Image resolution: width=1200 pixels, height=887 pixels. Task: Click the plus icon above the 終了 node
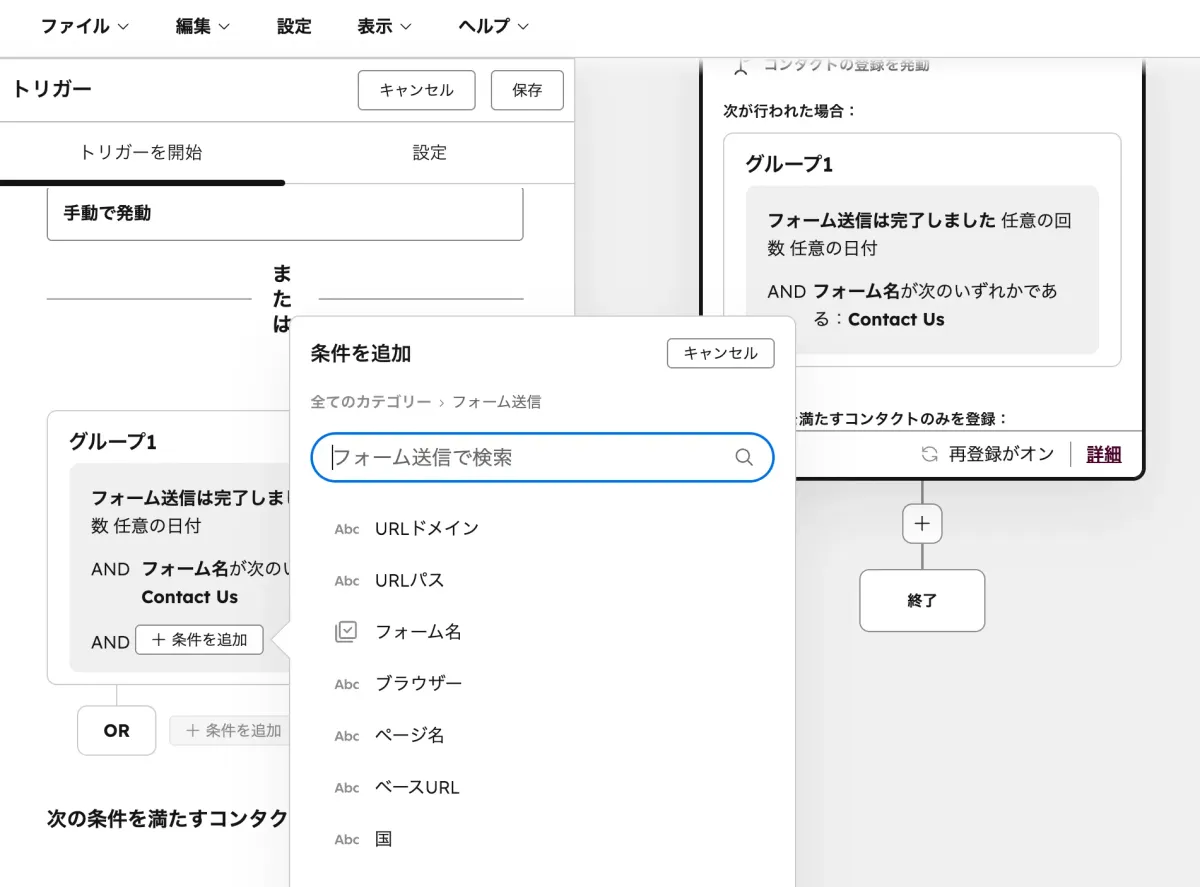921,523
